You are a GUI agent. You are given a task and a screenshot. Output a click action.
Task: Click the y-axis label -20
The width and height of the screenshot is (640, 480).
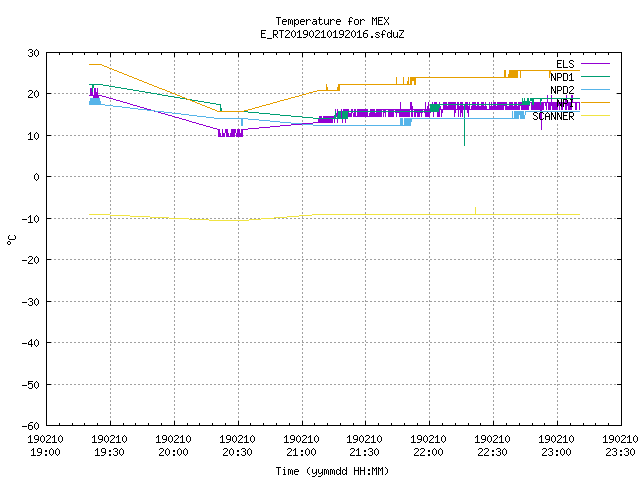point(31,260)
